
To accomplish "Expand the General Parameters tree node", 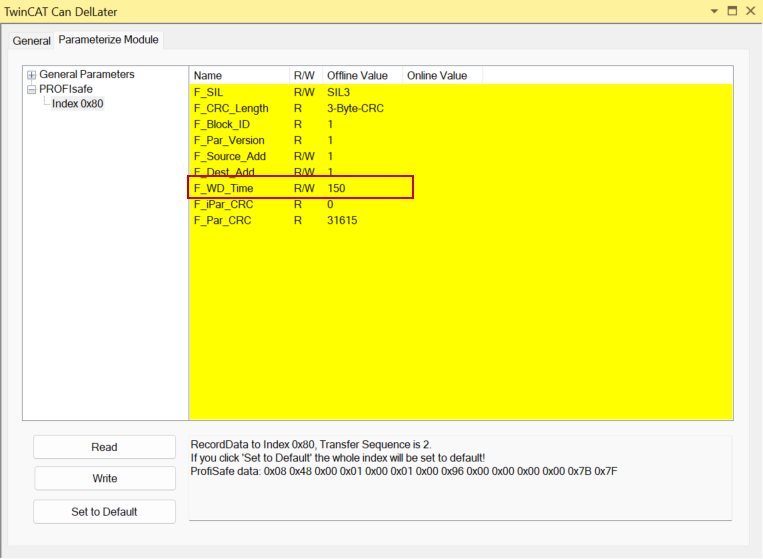I will [32, 75].
